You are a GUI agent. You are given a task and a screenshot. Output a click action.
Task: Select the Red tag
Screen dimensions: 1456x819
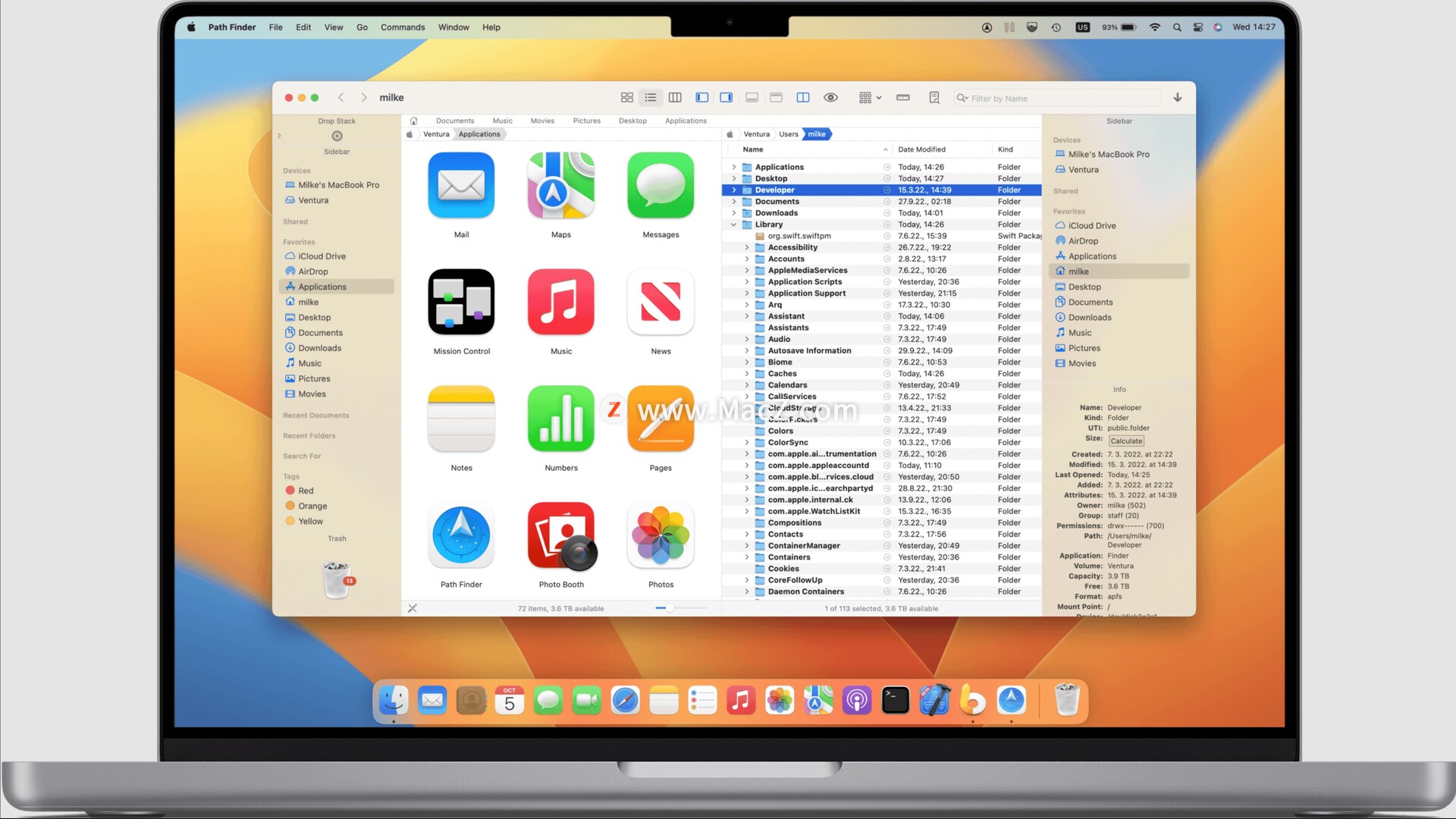pyautogui.click(x=306, y=491)
